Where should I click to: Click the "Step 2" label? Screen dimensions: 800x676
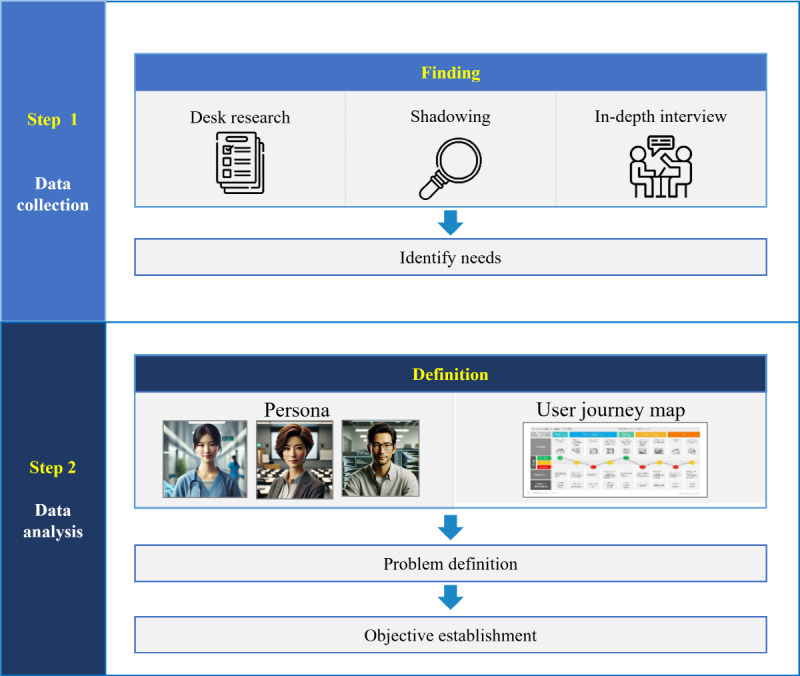click(x=53, y=467)
